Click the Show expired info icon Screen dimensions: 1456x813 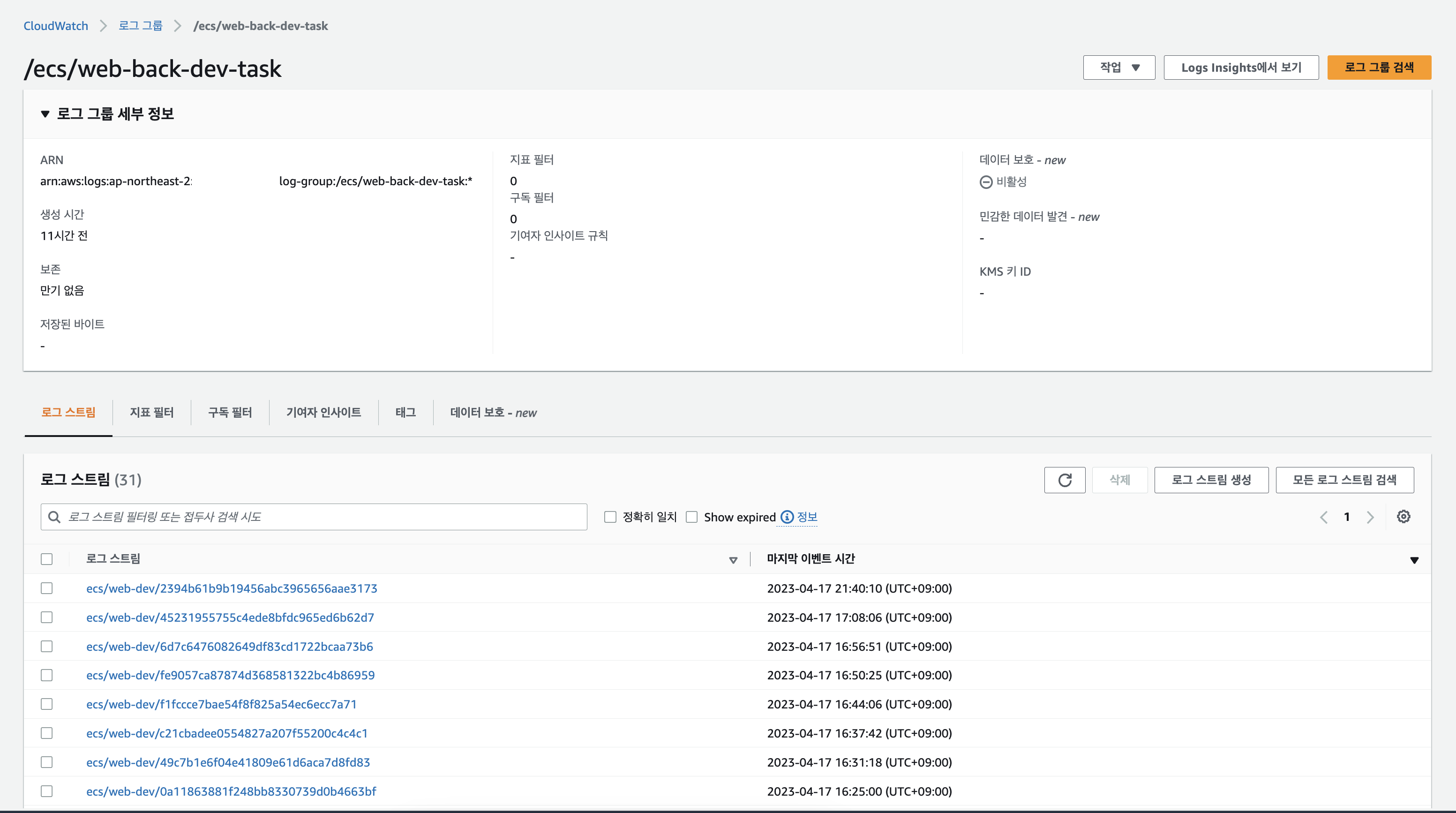(787, 517)
